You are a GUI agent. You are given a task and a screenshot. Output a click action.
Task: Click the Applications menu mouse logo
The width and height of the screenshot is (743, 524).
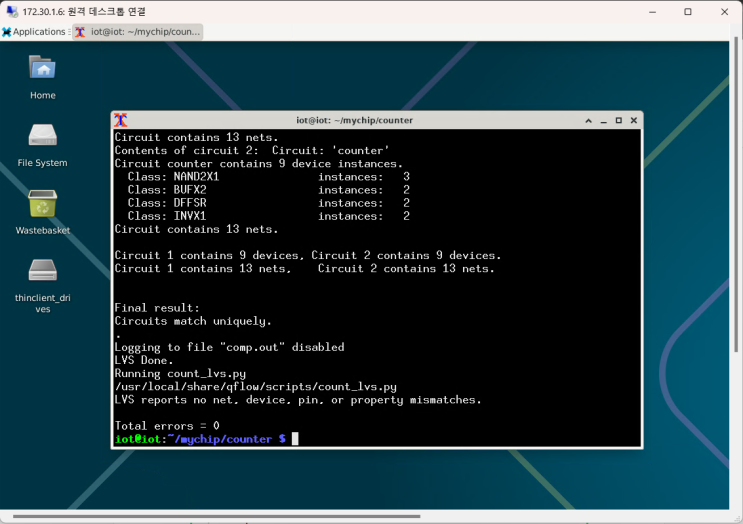(x=7, y=32)
